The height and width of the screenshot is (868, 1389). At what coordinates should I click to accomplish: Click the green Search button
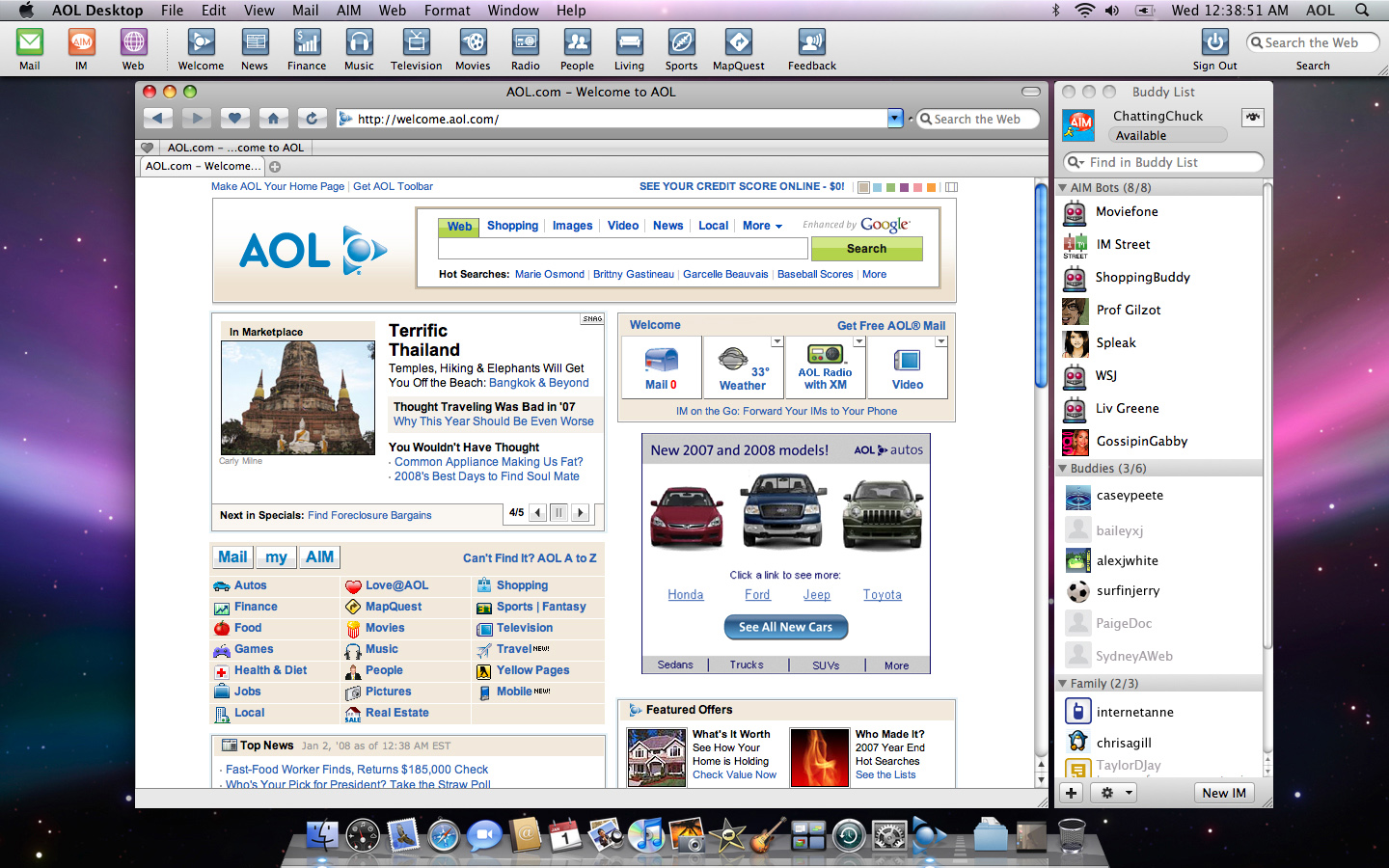pyautogui.click(x=866, y=248)
